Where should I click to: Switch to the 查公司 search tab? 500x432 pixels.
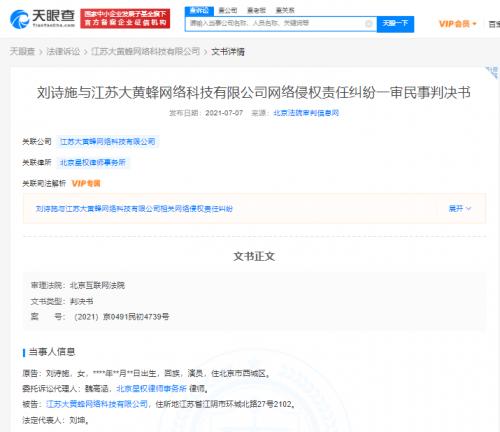tap(228, 11)
